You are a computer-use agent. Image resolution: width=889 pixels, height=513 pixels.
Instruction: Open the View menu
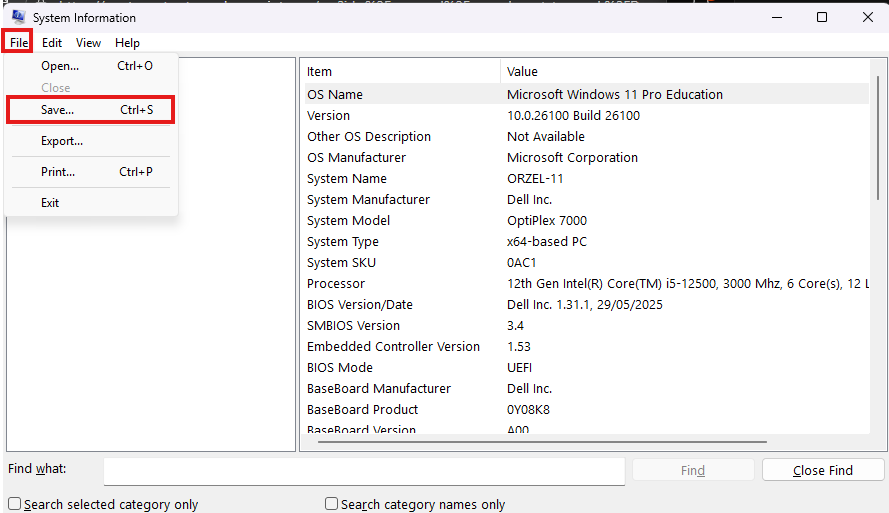(x=88, y=43)
